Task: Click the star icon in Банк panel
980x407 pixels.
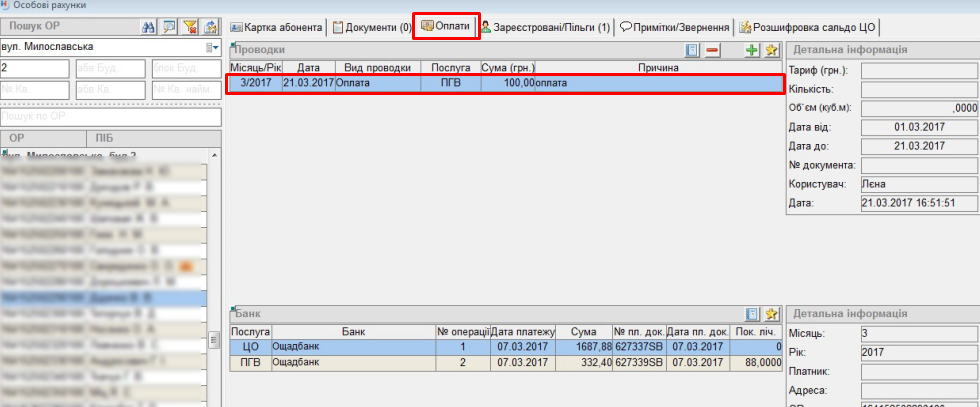Action: [771, 314]
